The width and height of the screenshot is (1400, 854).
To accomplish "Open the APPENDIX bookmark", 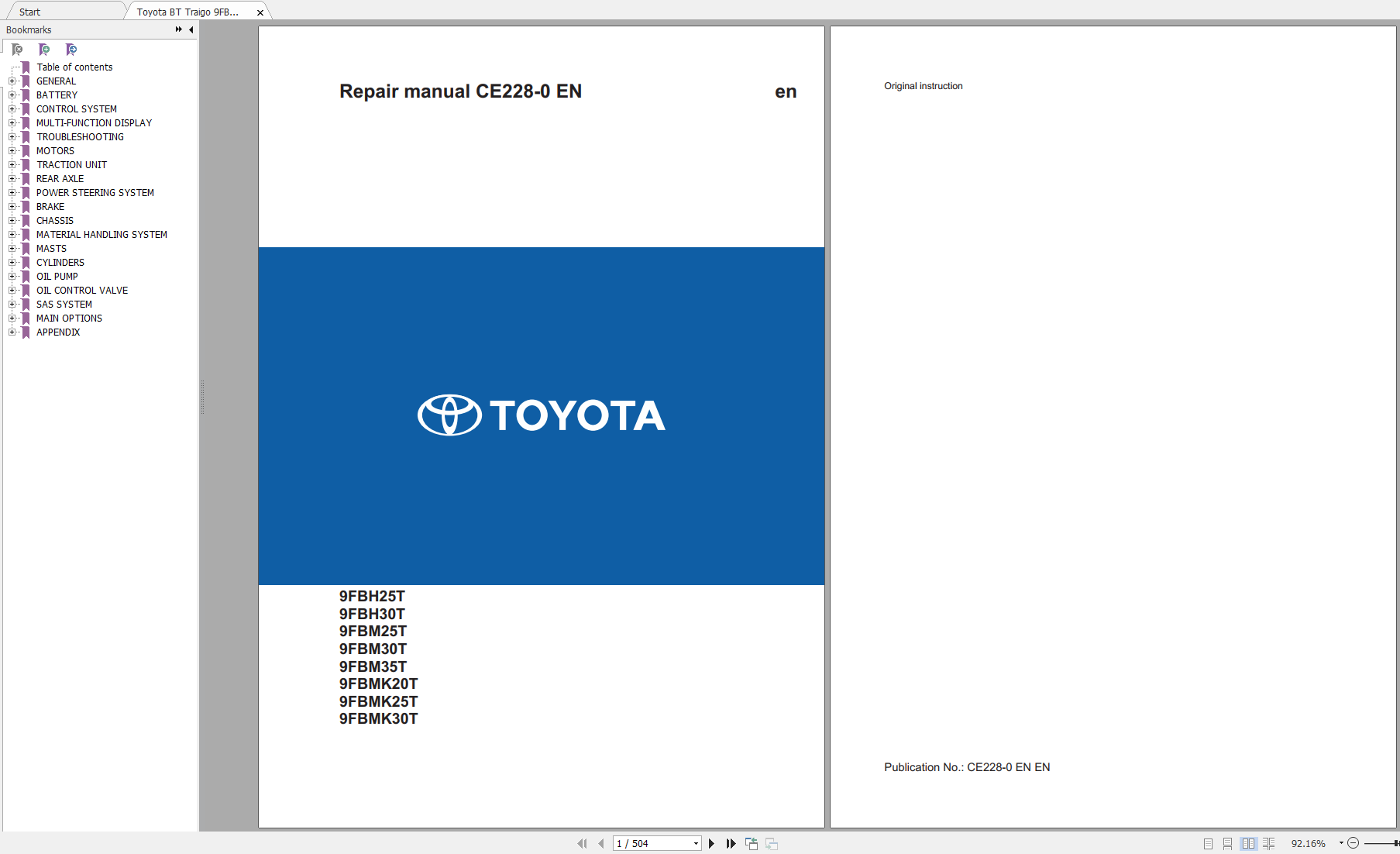I will coord(58,332).
